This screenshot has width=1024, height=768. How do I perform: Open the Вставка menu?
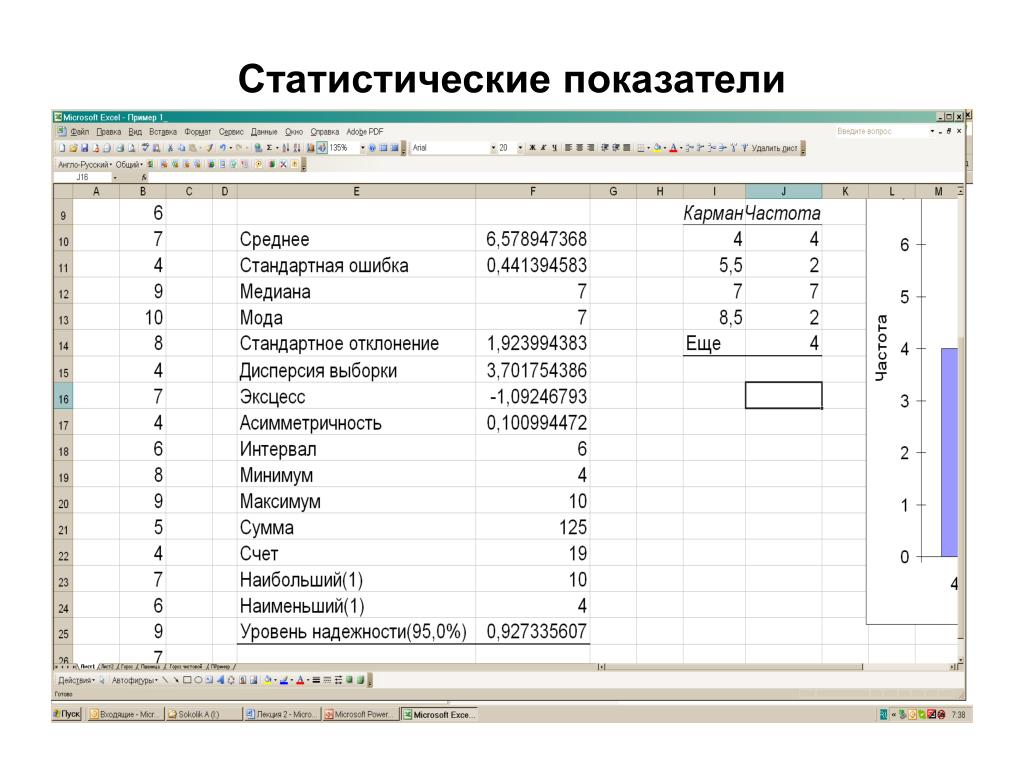tap(163, 132)
